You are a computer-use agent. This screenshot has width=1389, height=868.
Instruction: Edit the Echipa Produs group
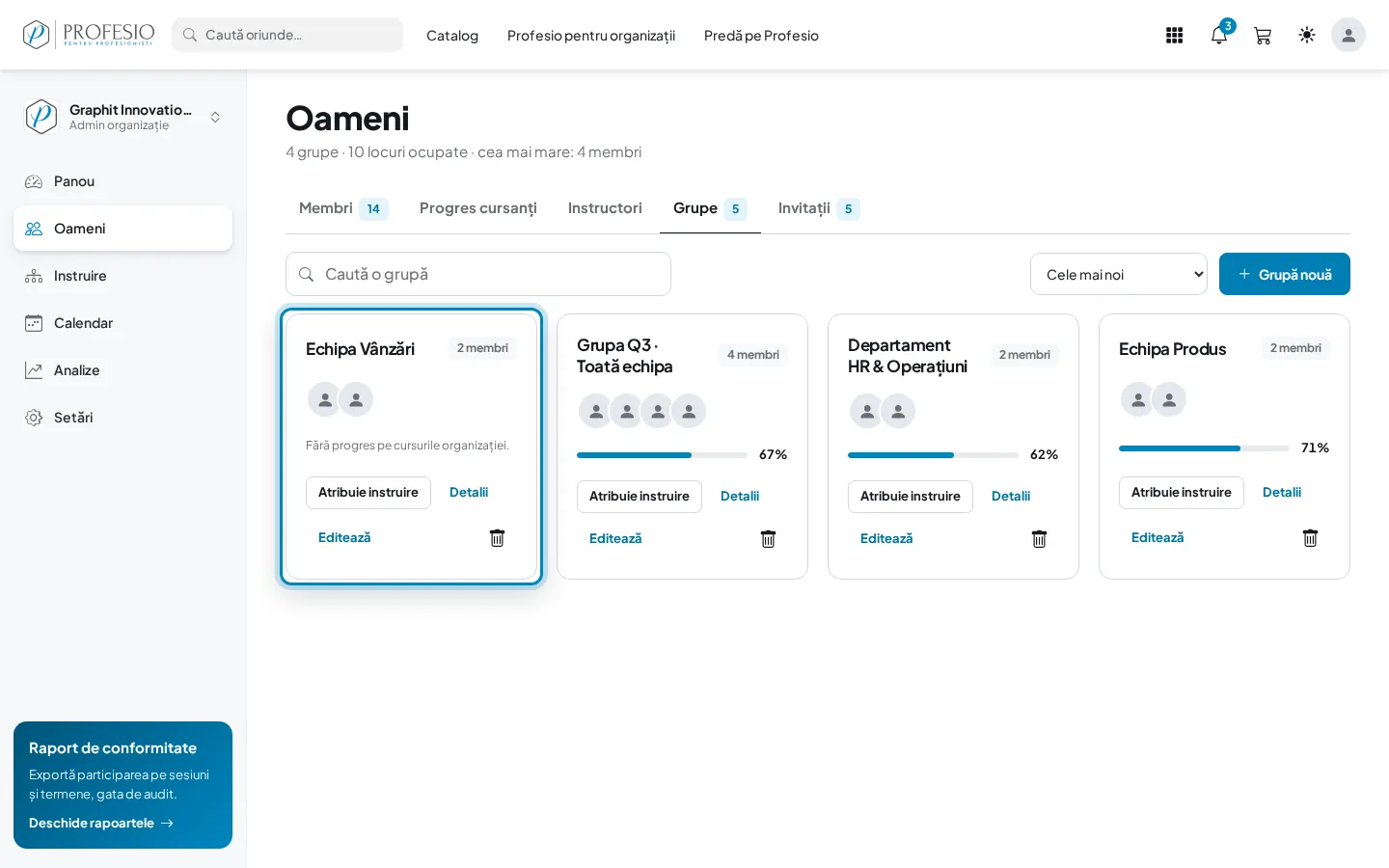click(1157, 538)
